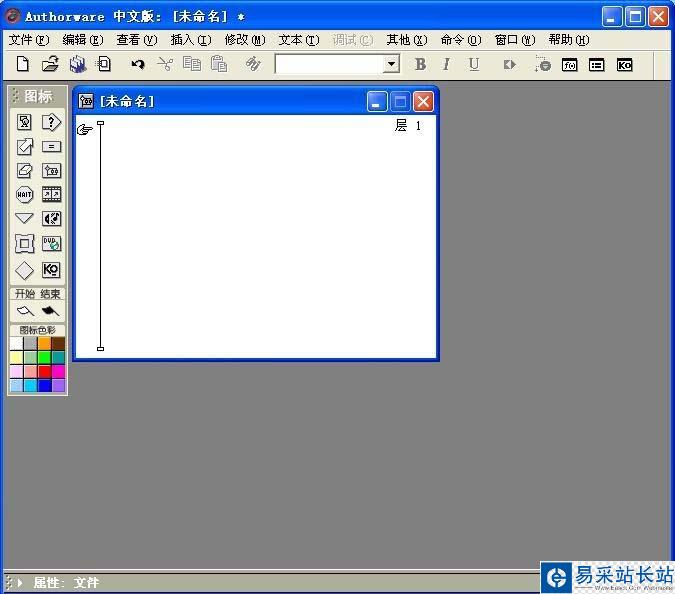Open the 窗口(W) menu
The width and height of the screenshot is (675, 594).
pos(515,40)
